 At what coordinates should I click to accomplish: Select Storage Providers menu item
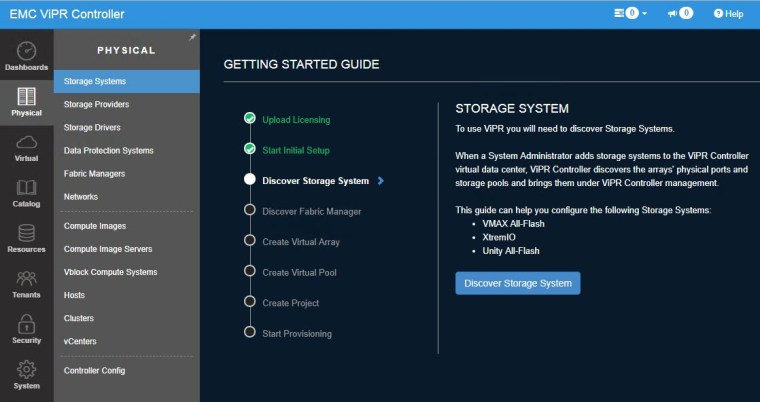[127, 104]
